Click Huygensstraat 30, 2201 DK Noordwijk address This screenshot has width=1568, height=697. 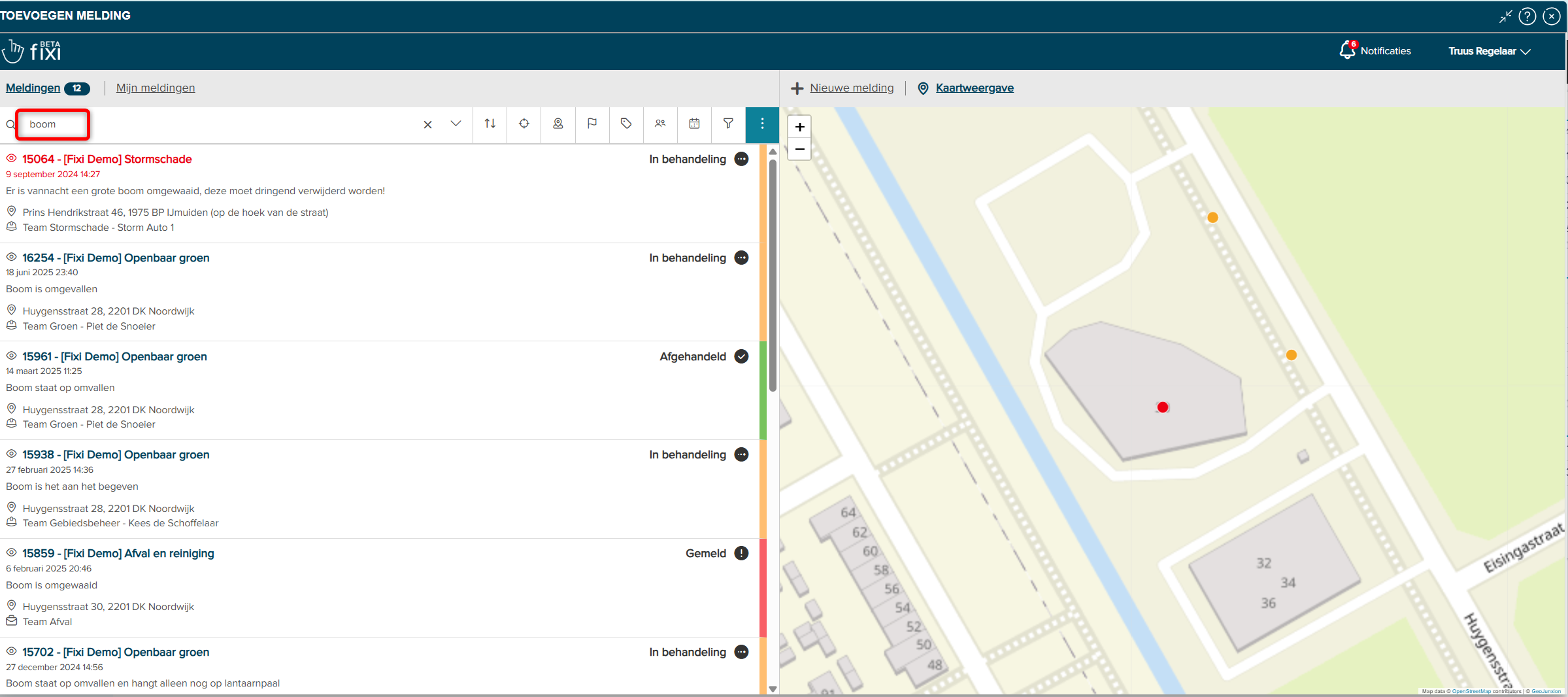(108, 607)
